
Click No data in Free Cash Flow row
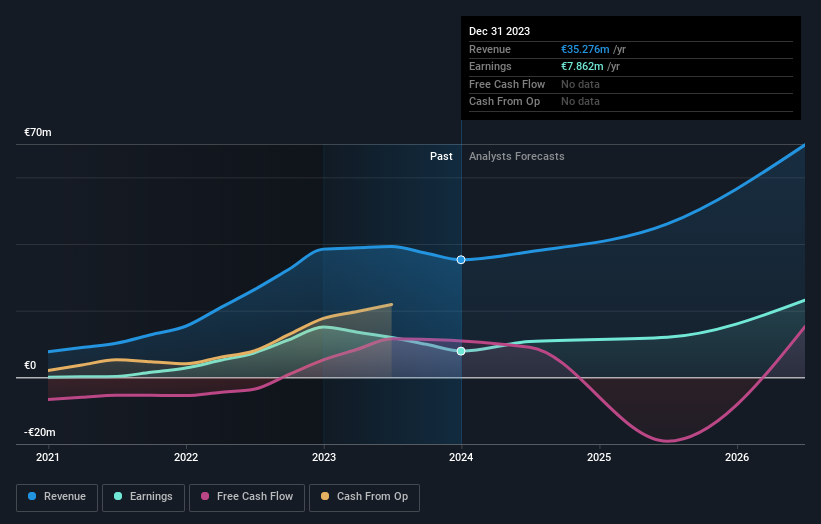580,84
